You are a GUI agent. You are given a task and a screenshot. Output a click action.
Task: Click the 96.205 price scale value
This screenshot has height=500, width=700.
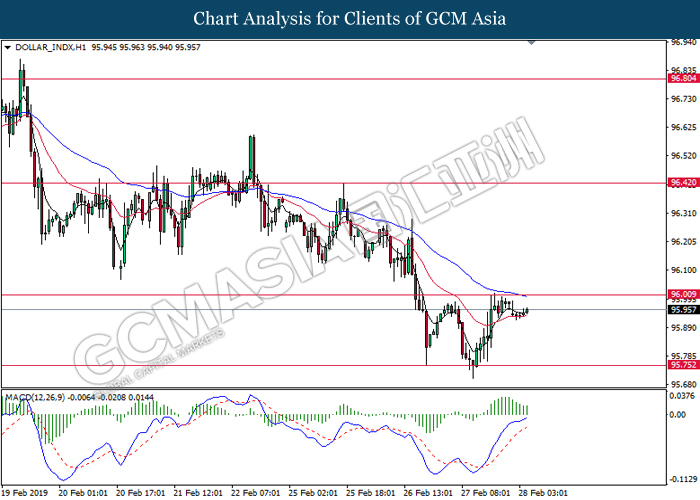coord(684,242)
